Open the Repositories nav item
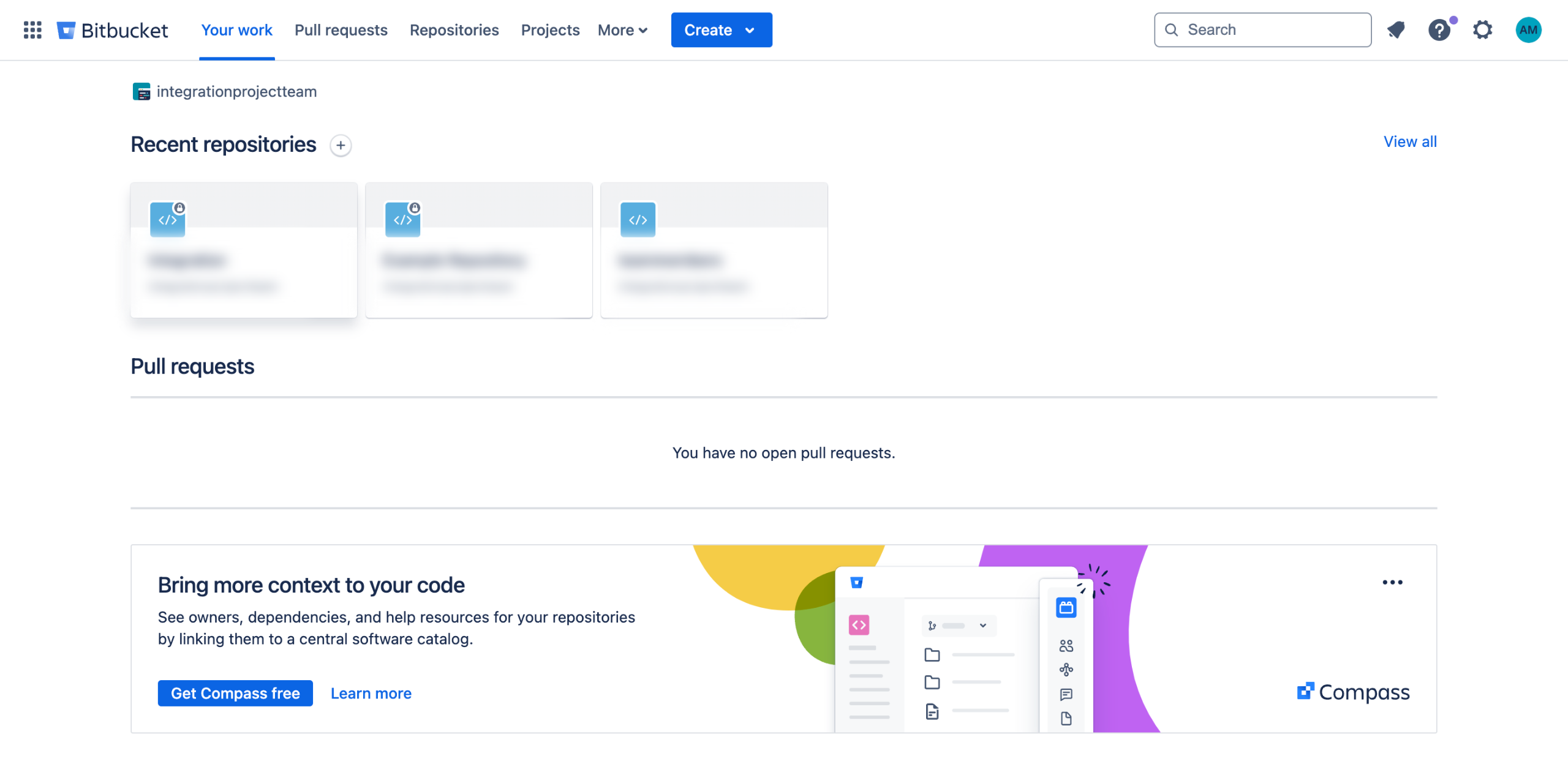The image size is (1568, 764). tap(454, 30)
